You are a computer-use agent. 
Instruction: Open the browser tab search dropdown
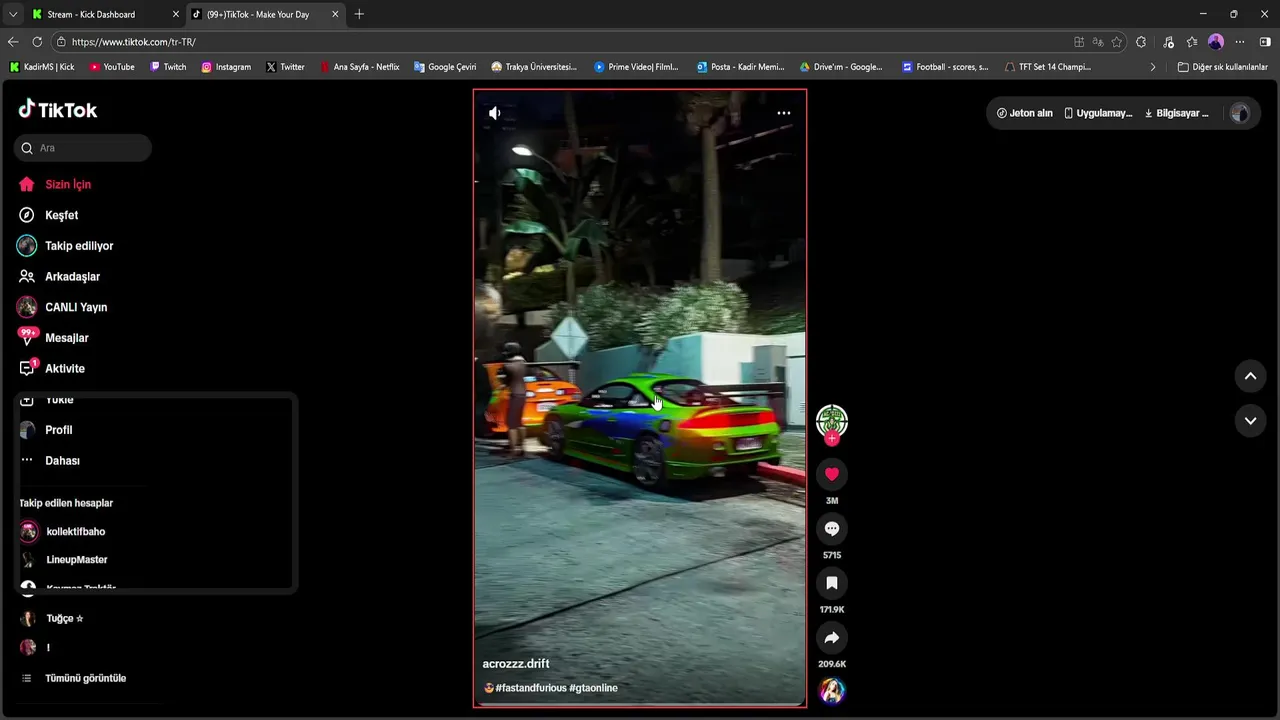pyautogui.click(x=13, y=14)
